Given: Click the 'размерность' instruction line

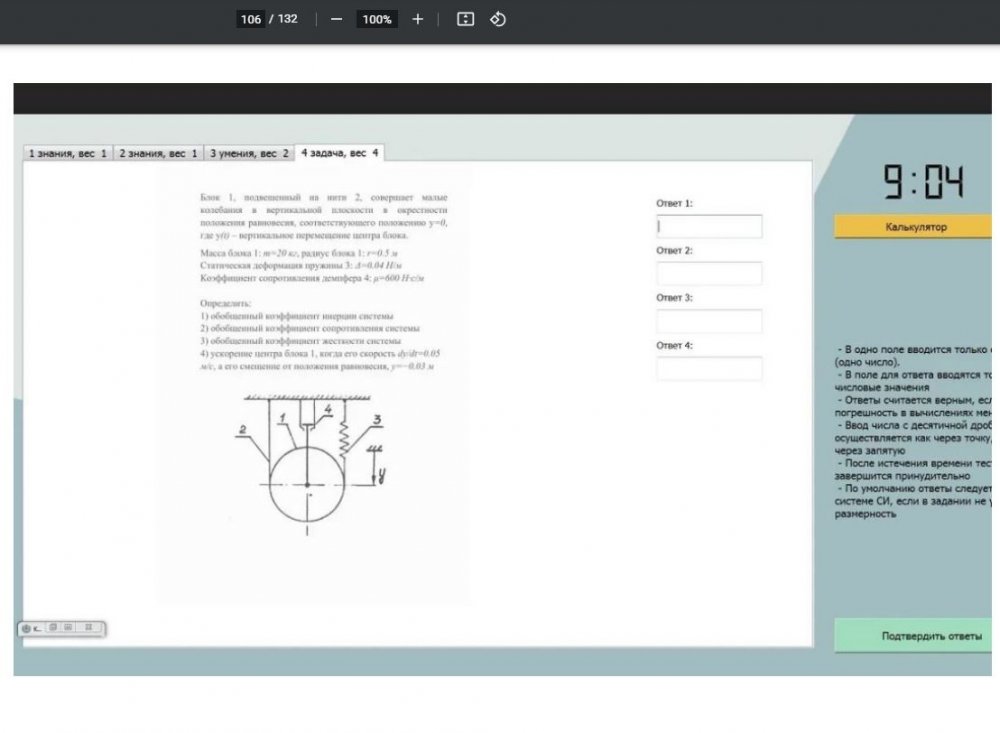Looking at the screenshot, I should click(x=865, y=514).
